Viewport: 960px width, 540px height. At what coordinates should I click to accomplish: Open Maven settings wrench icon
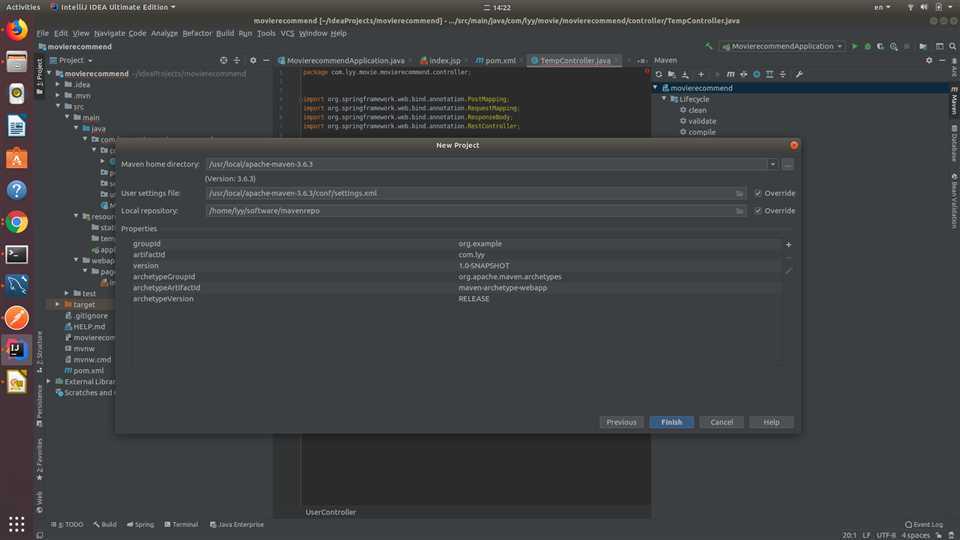[799, 74]
